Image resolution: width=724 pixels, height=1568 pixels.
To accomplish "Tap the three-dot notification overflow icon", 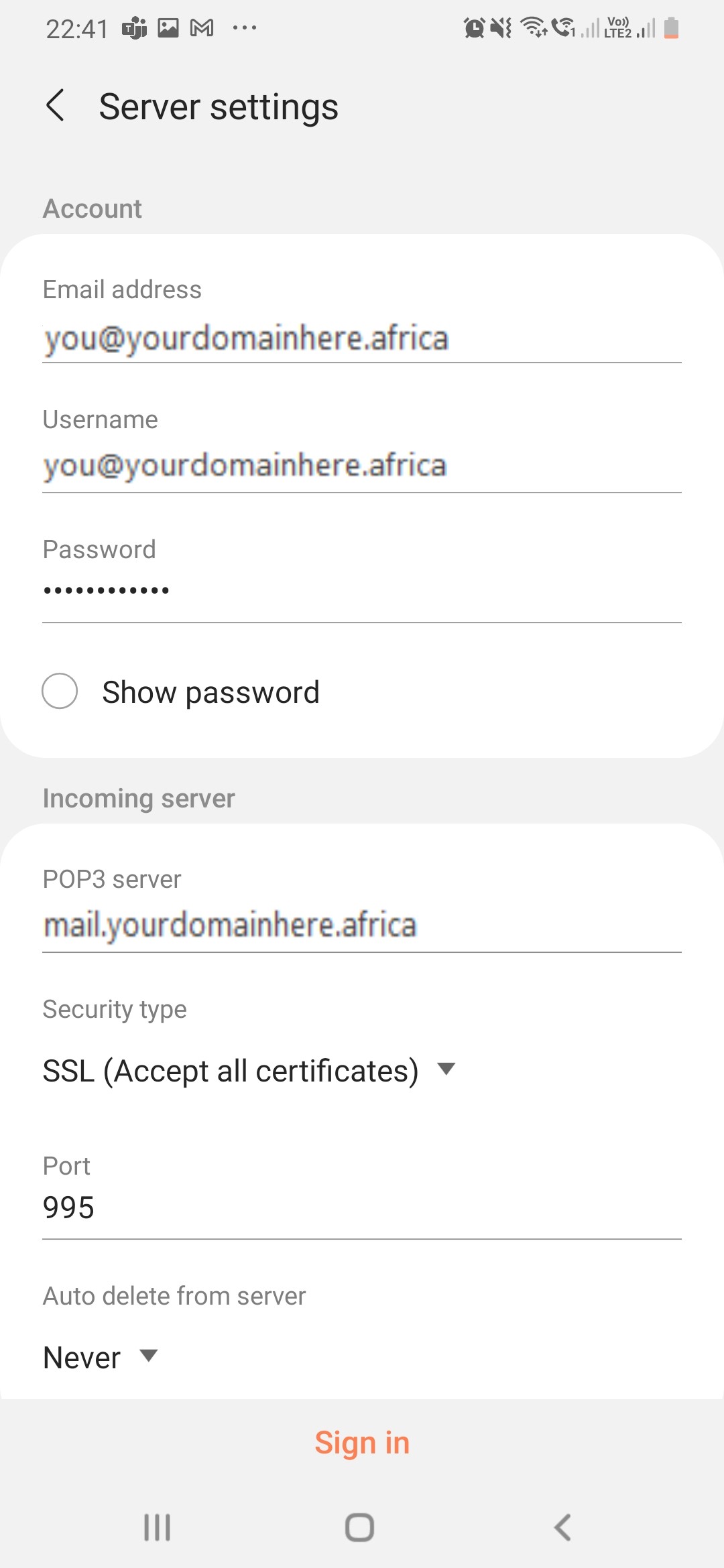I will [x=244, y=28].
